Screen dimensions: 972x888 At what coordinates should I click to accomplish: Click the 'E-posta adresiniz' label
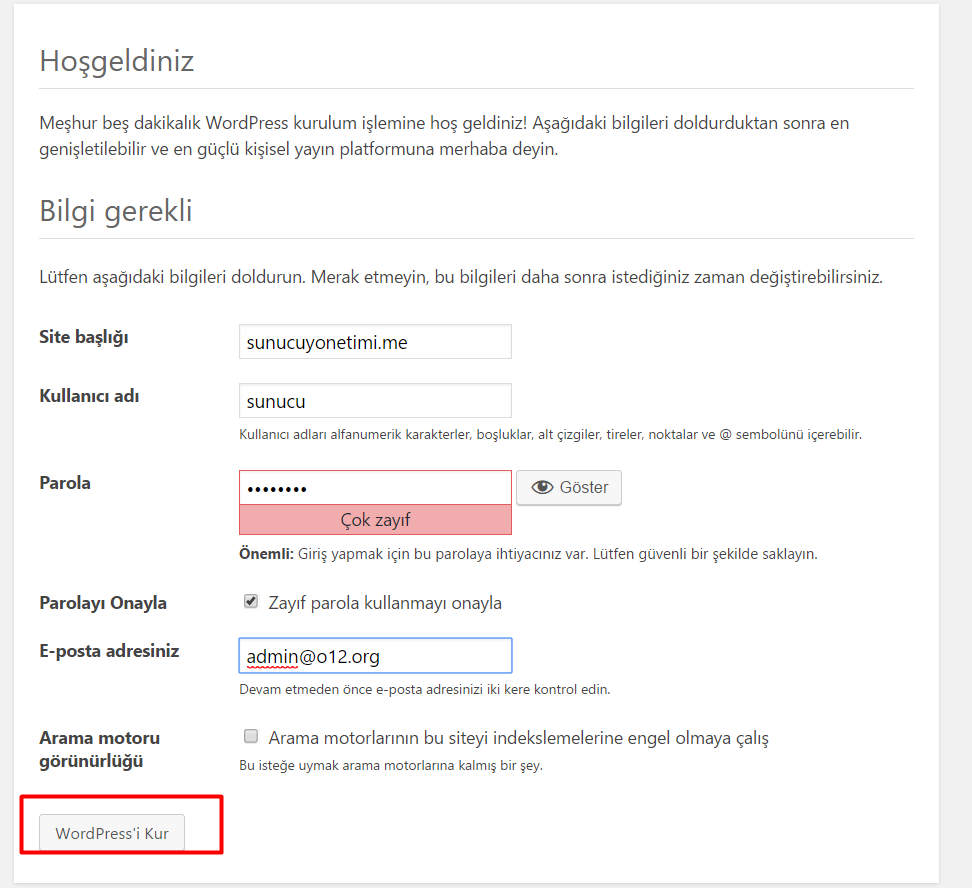109,651
